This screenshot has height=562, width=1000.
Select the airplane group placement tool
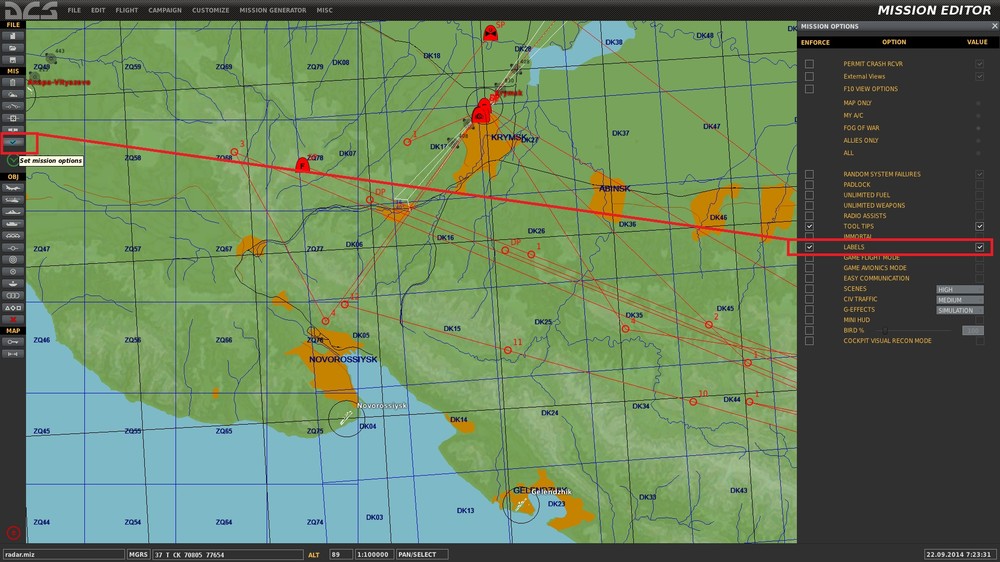[13, 188]
